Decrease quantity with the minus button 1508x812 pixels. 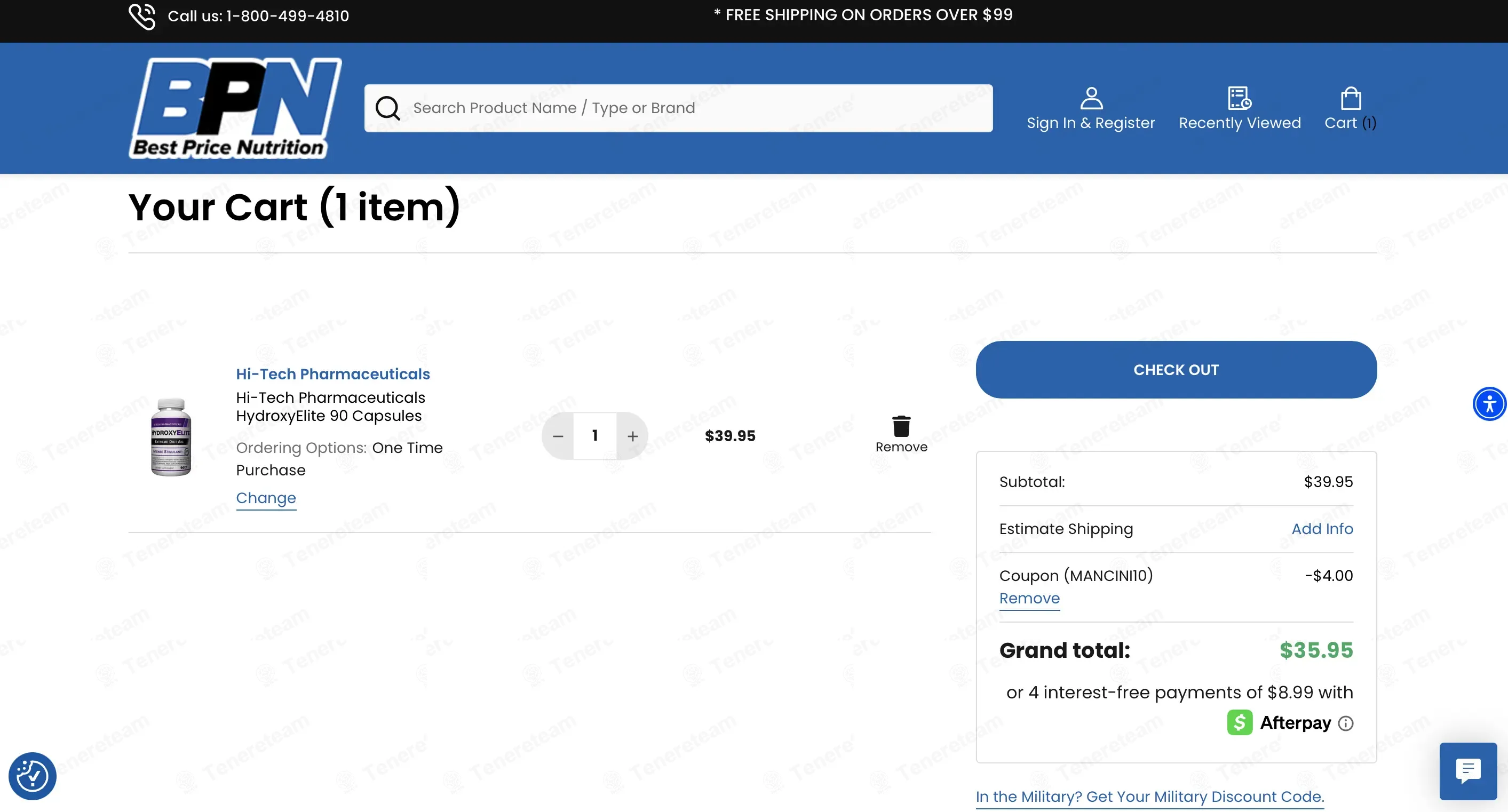coord(558,436)
